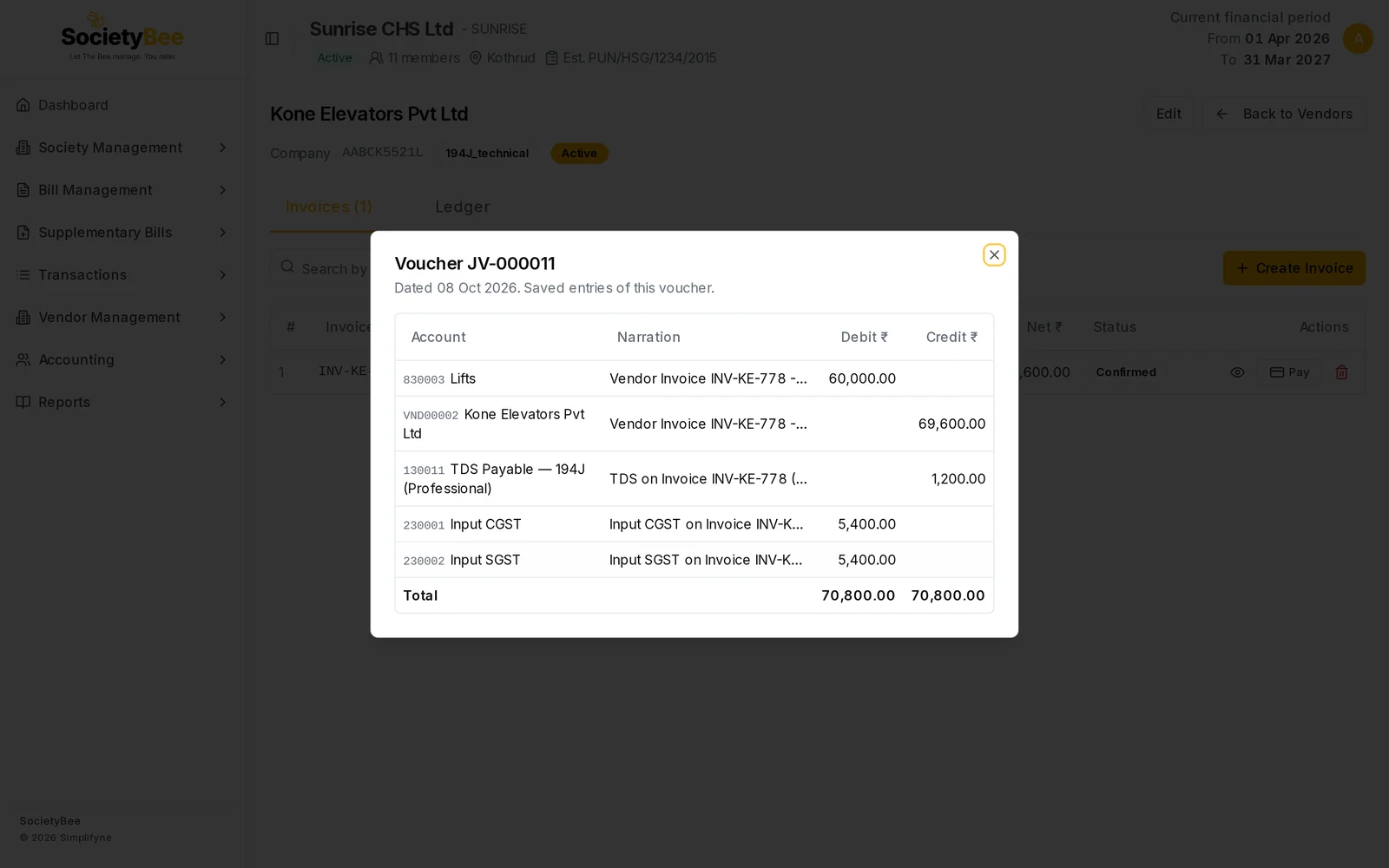Toggle the sidebar panel icon
The height and width of the screenshot is (868, 1389).
272,38
